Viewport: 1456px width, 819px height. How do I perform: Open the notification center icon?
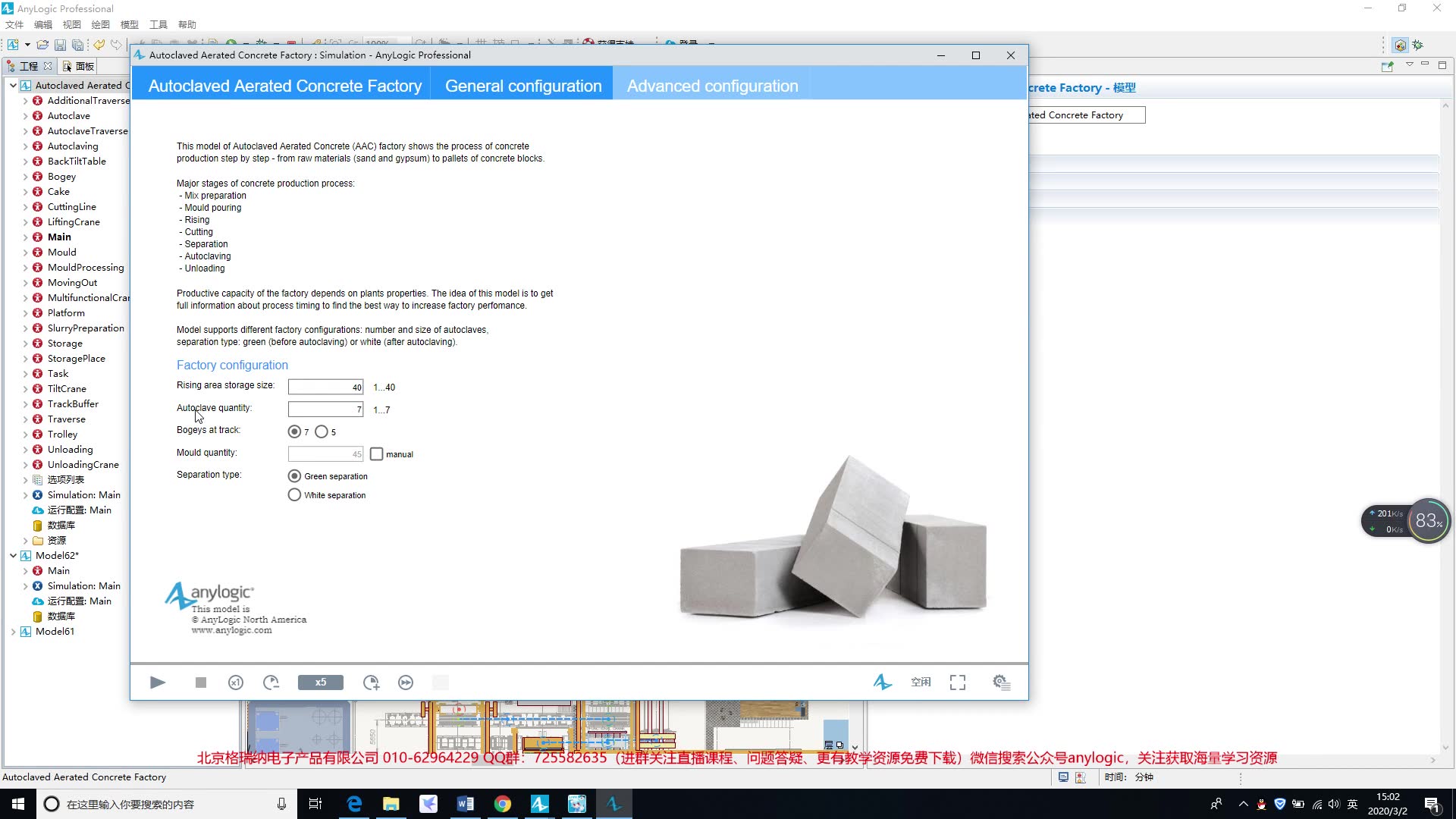(x=1432, y=805)
